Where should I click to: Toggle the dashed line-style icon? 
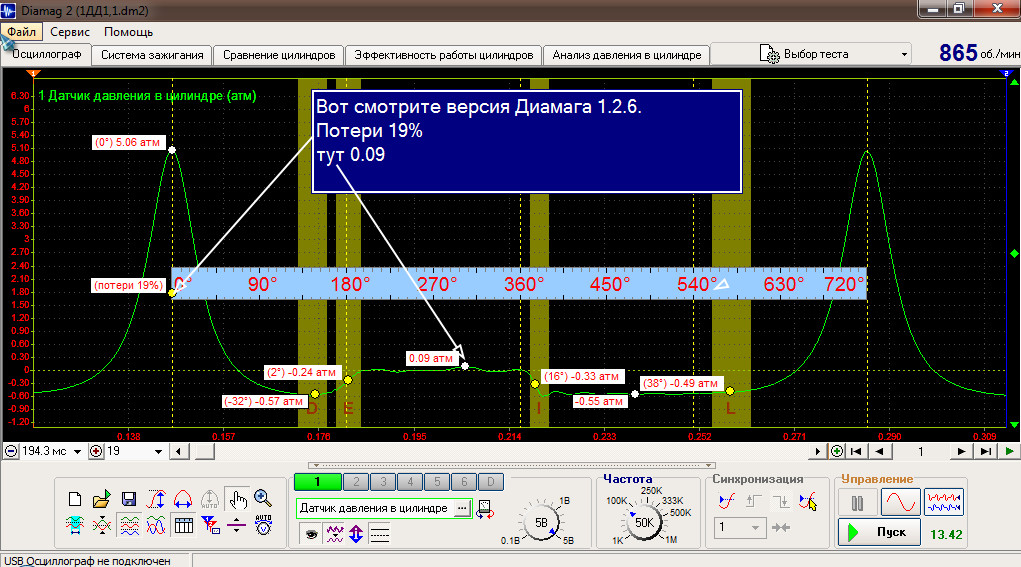(x=379, y=534)
